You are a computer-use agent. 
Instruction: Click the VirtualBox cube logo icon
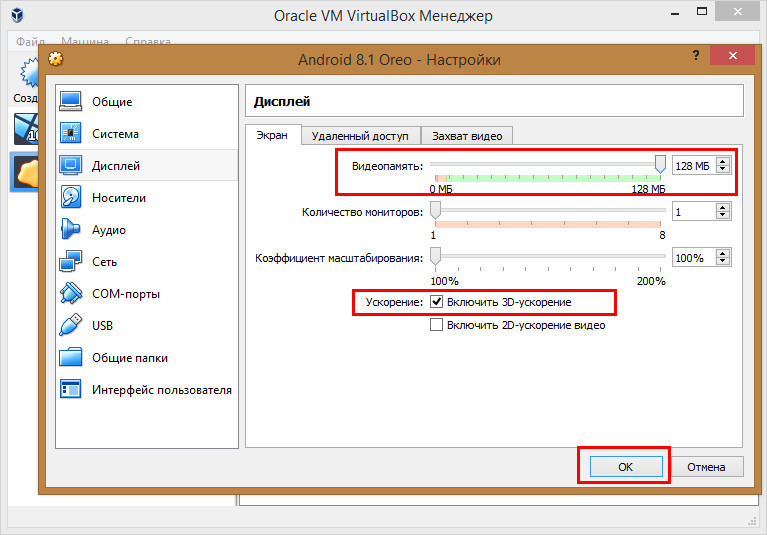(x=18, y=15)
